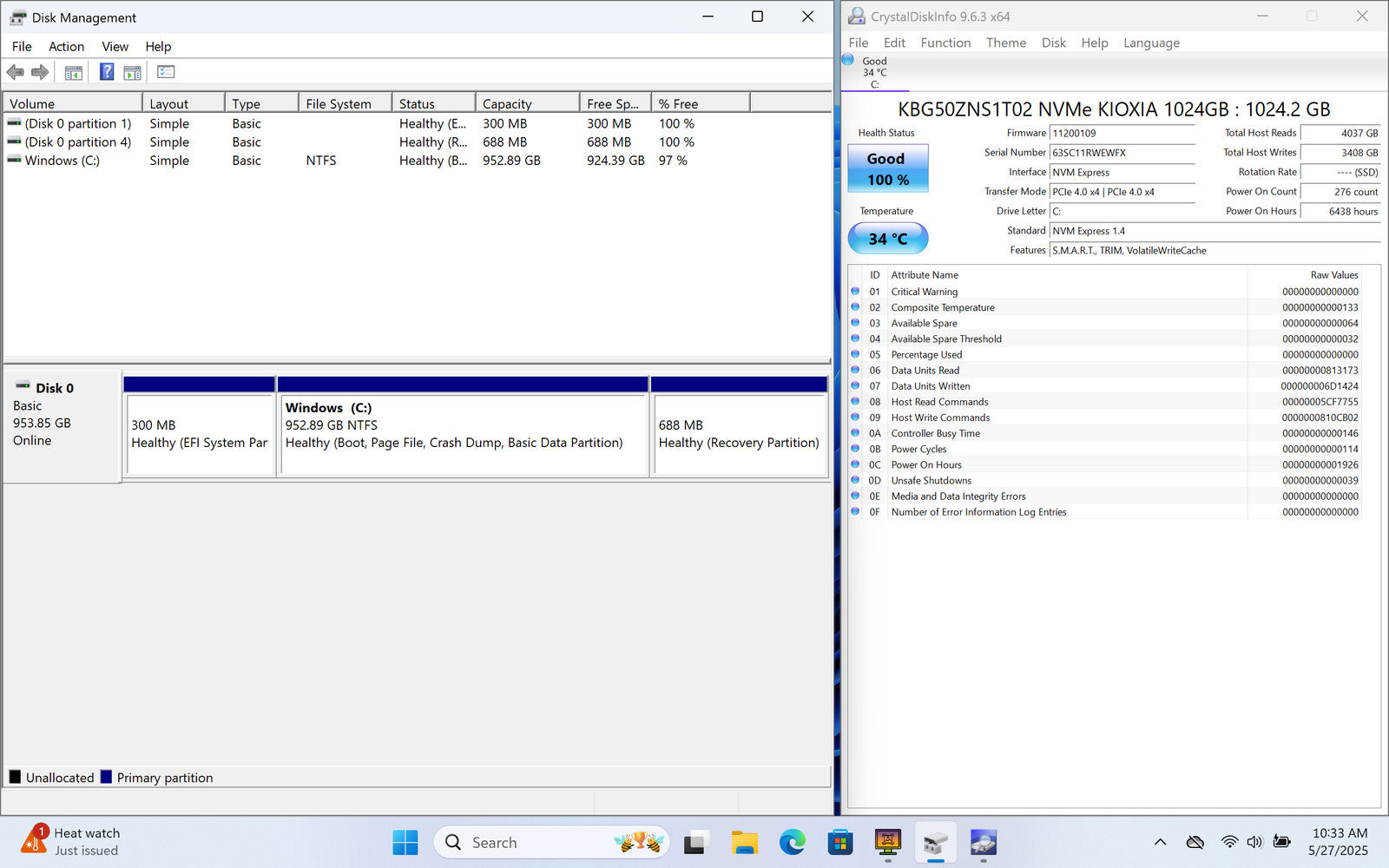Open the clock and date 10:33 AM
Image resolution: width=1389 pixels, height=868 pixels.
[1339, 842]
